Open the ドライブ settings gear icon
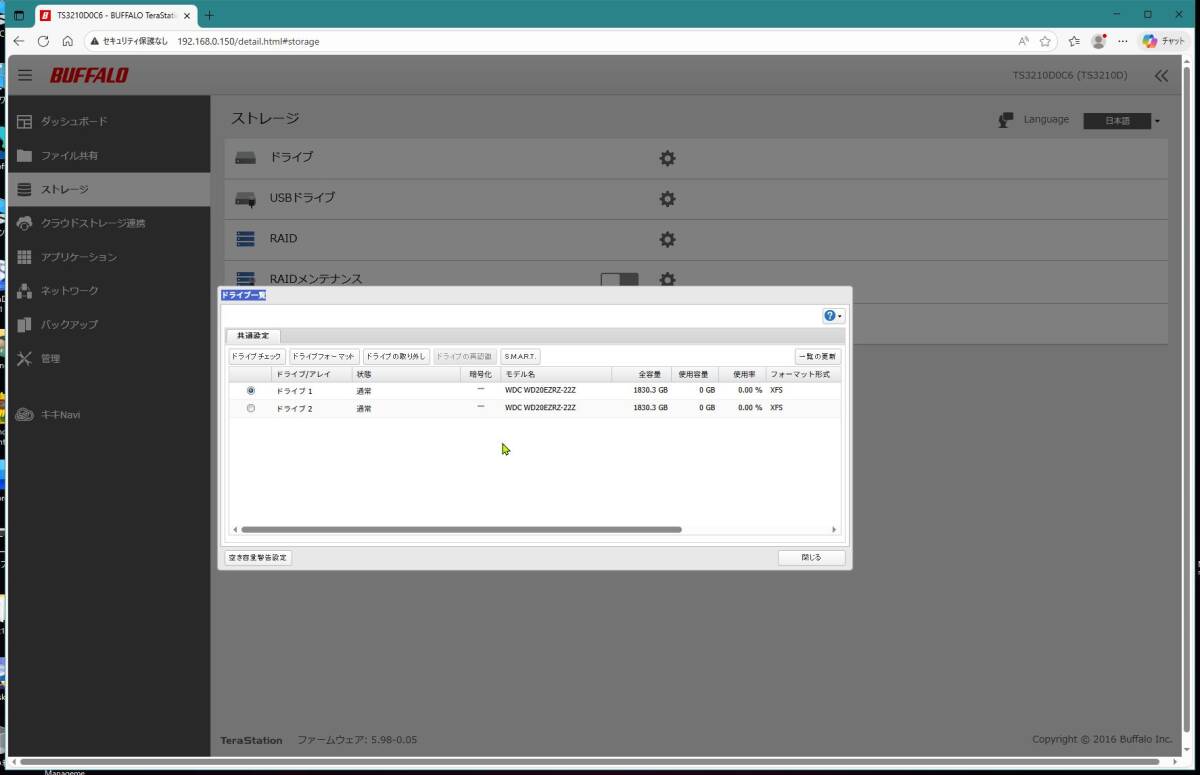The width and height of the screenshot is (1200, 775). click(667, 158)
